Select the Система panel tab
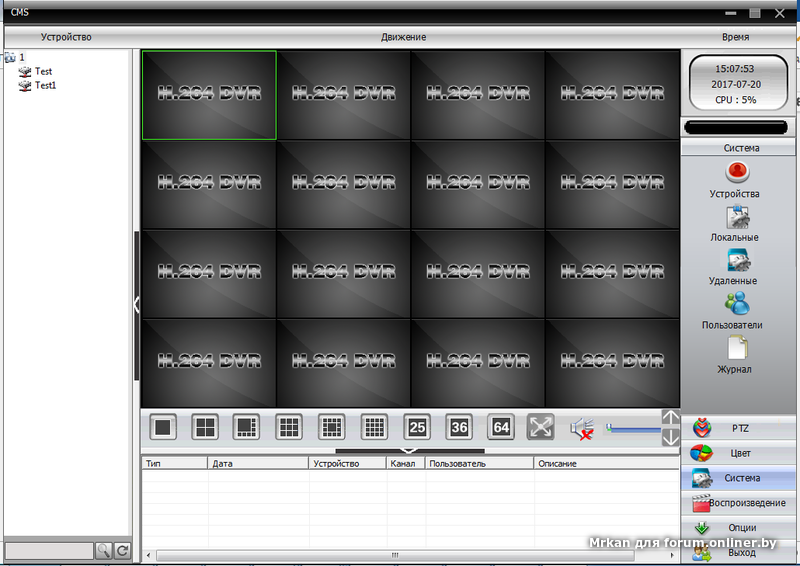Image resolution: width=800 pixels, height=566 pixels. coord(738,478)
